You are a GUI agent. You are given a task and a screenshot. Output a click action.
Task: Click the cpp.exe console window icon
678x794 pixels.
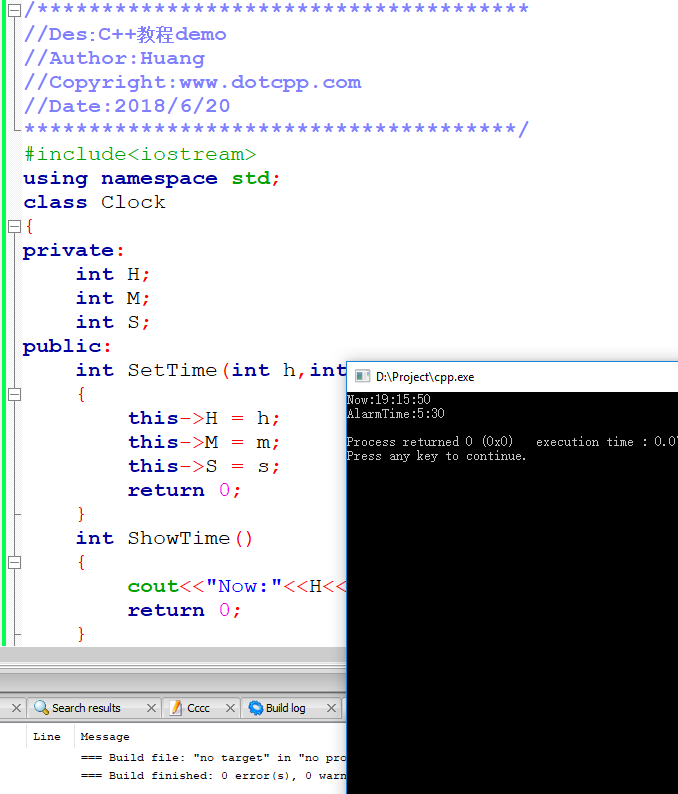tap(362, 377)
